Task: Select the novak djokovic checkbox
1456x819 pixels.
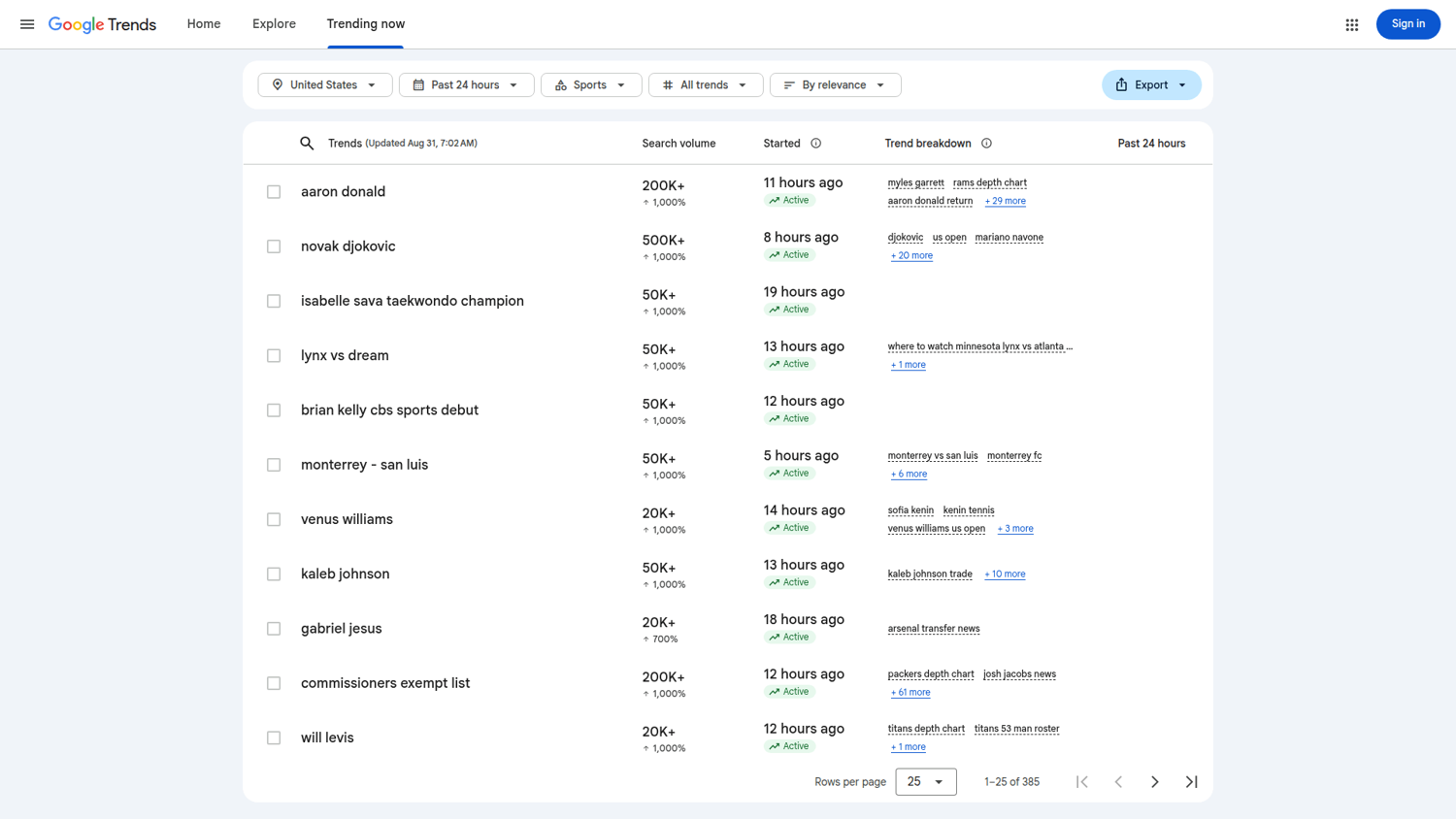Action: point(274,246)
